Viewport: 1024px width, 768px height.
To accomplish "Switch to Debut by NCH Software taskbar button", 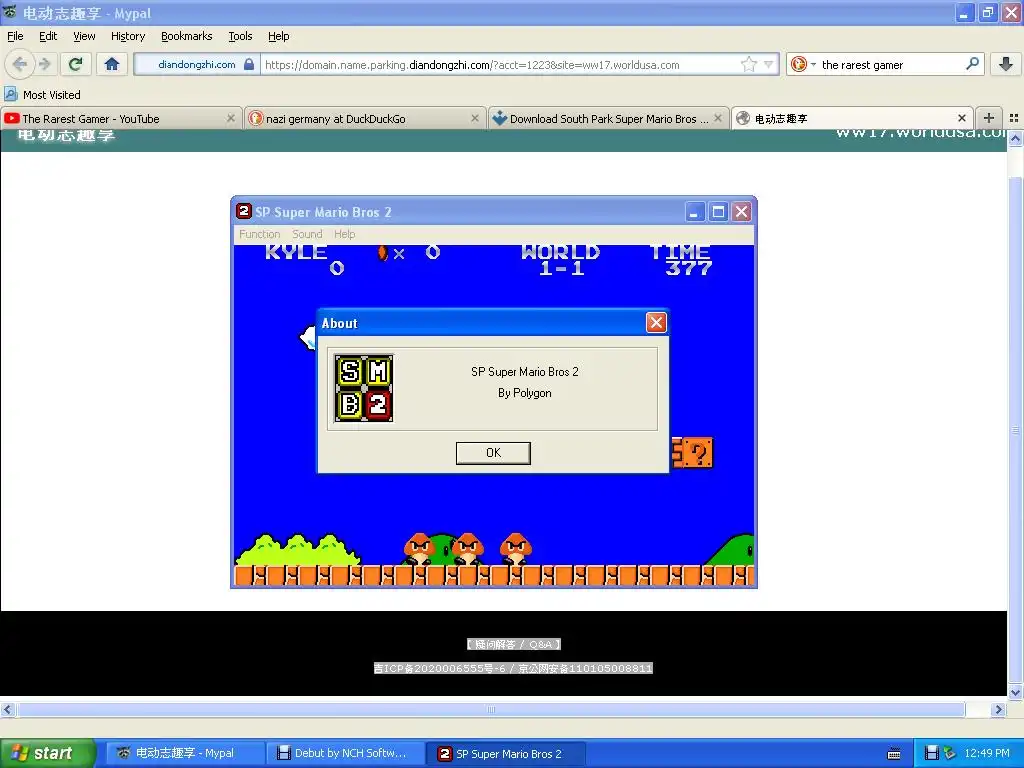I will tap(345, 753).
